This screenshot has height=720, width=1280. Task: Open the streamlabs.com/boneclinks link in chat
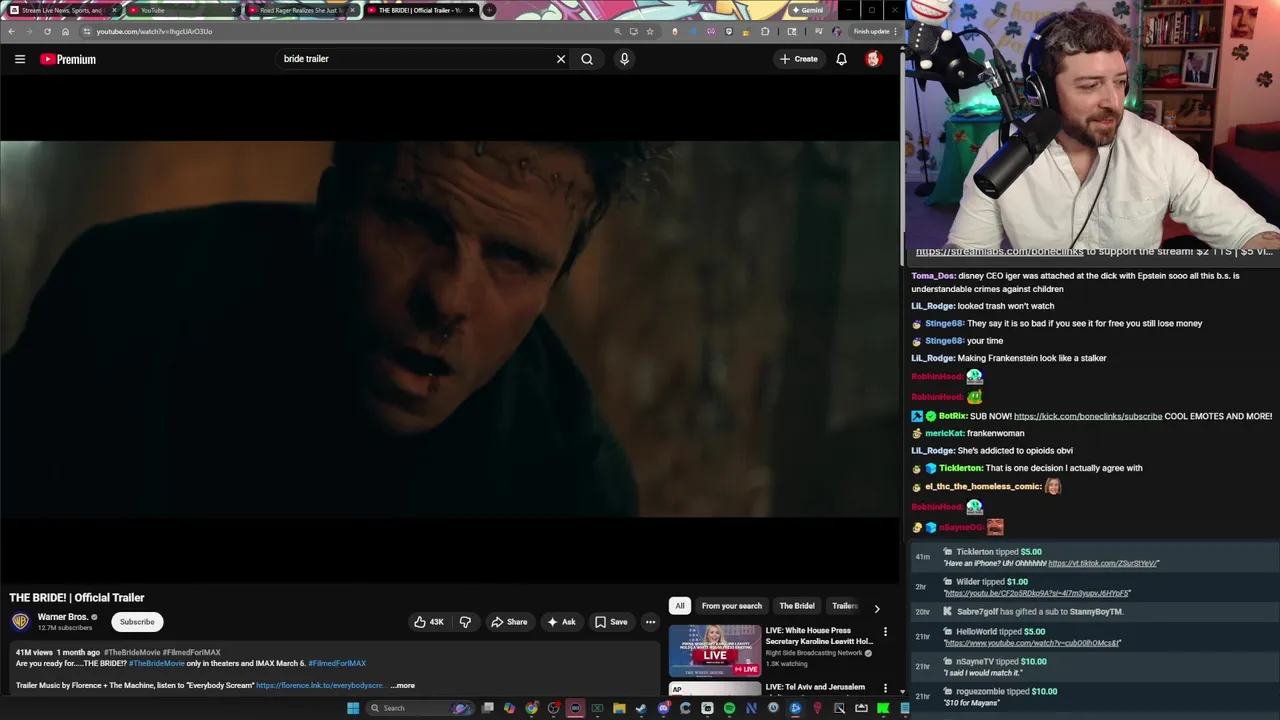(999, 252)
